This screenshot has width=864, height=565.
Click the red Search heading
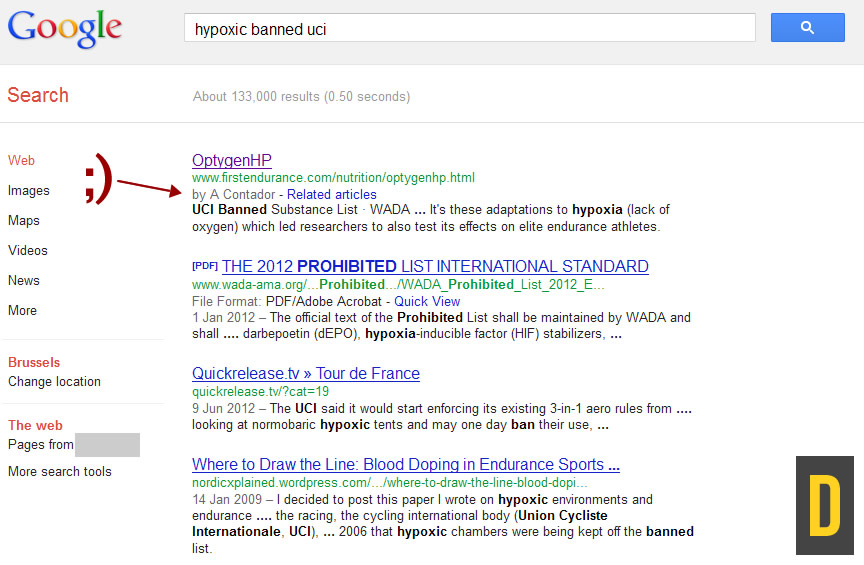[38, 95]
